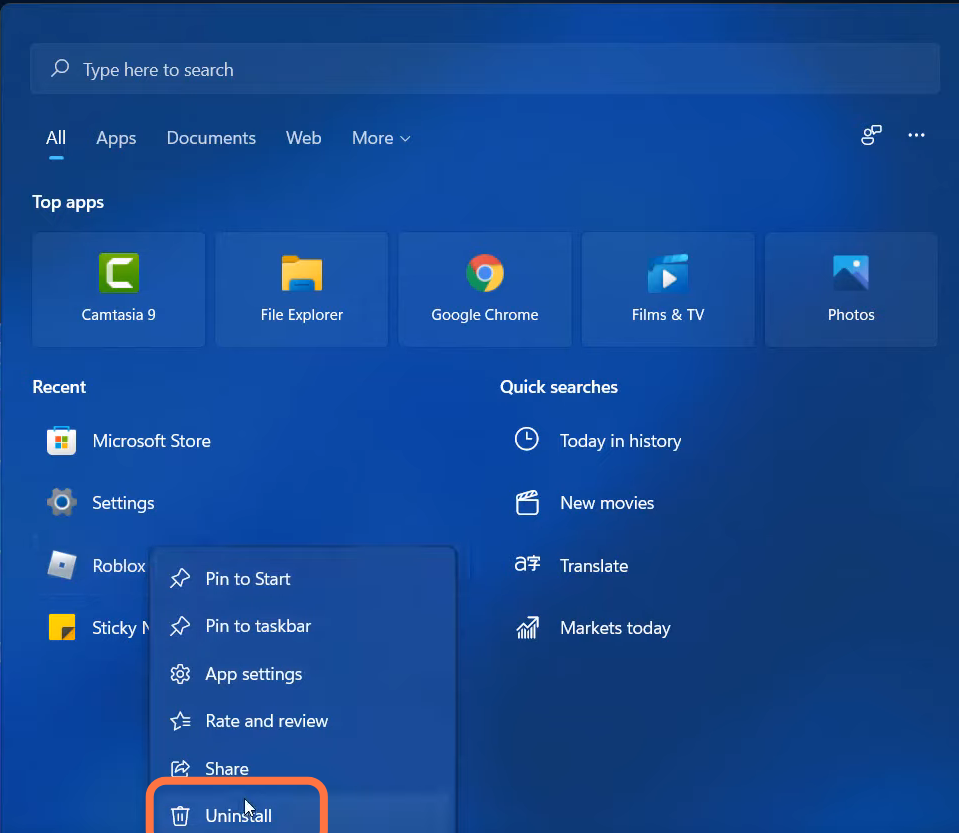Switch to the All tab

(56, 138)
